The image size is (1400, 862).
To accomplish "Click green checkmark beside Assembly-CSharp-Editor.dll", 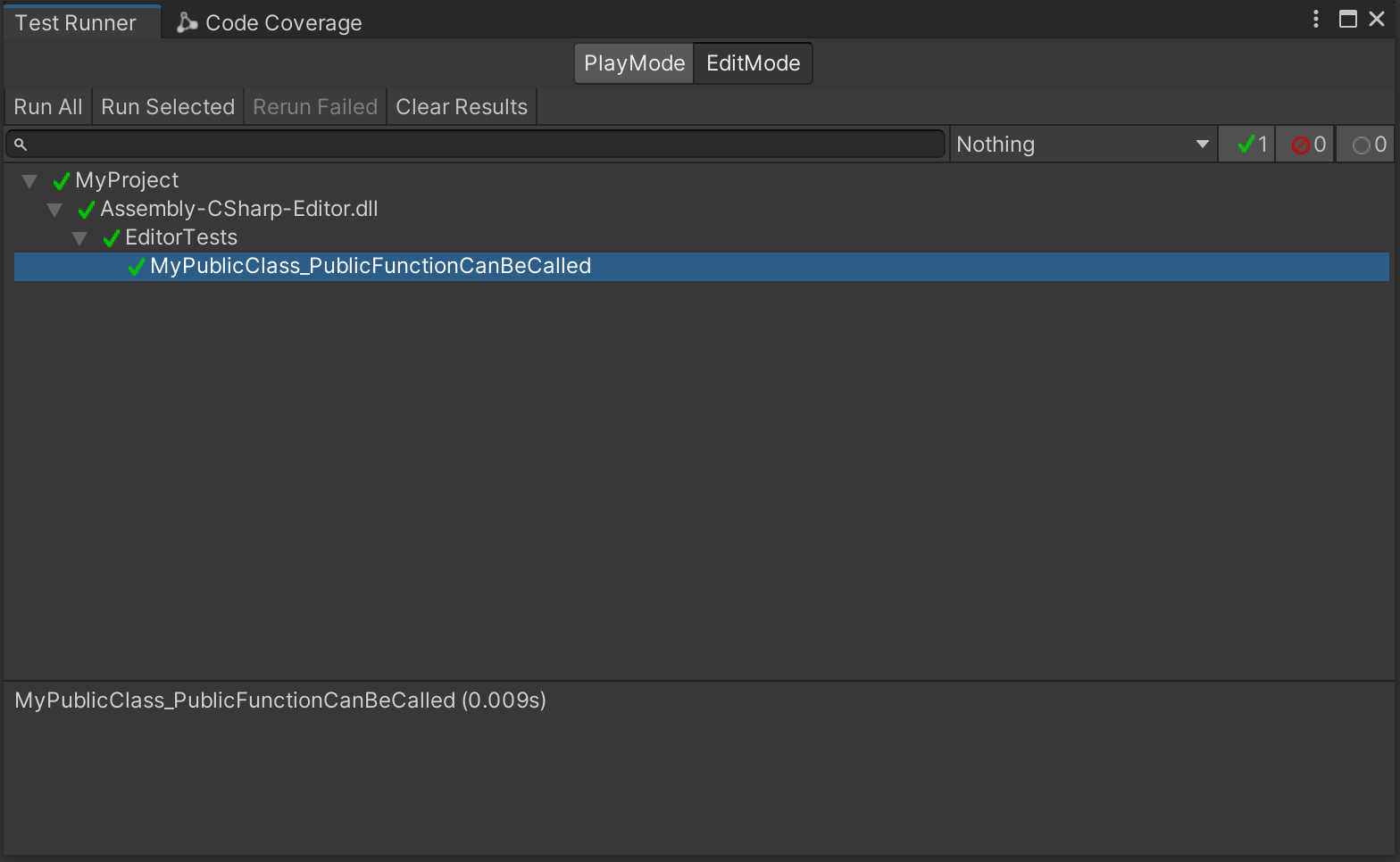I will pyautogui.click(x=87, y=210).
